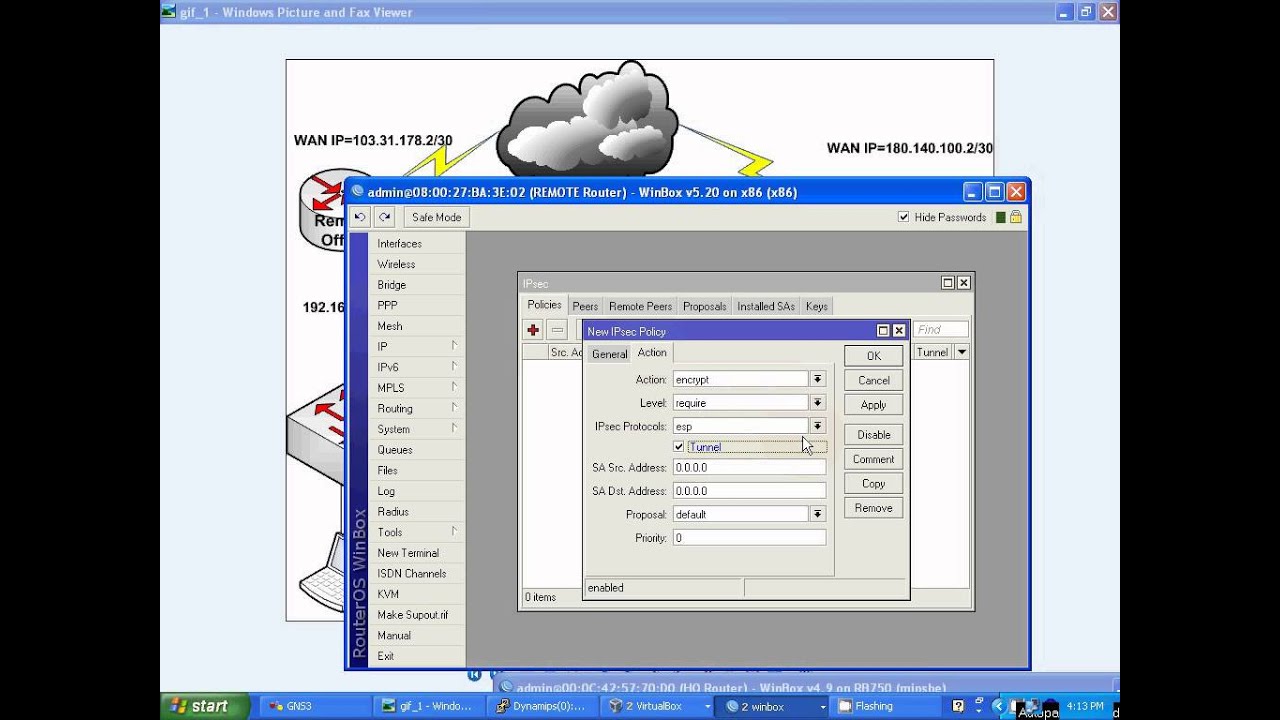Open the Keys tab
The image size is (1280, 720).
pos(817,306)
